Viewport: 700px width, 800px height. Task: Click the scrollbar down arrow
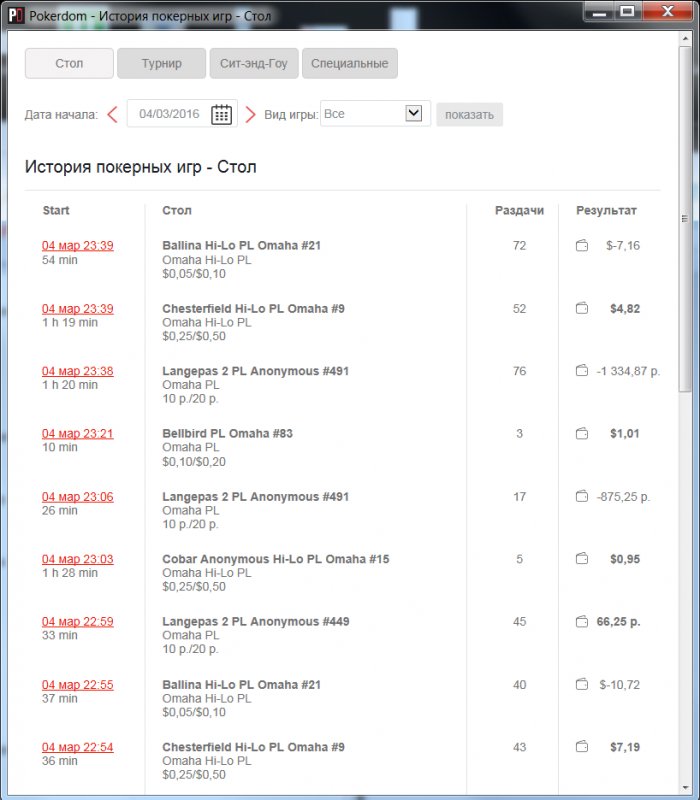(685, 788)
